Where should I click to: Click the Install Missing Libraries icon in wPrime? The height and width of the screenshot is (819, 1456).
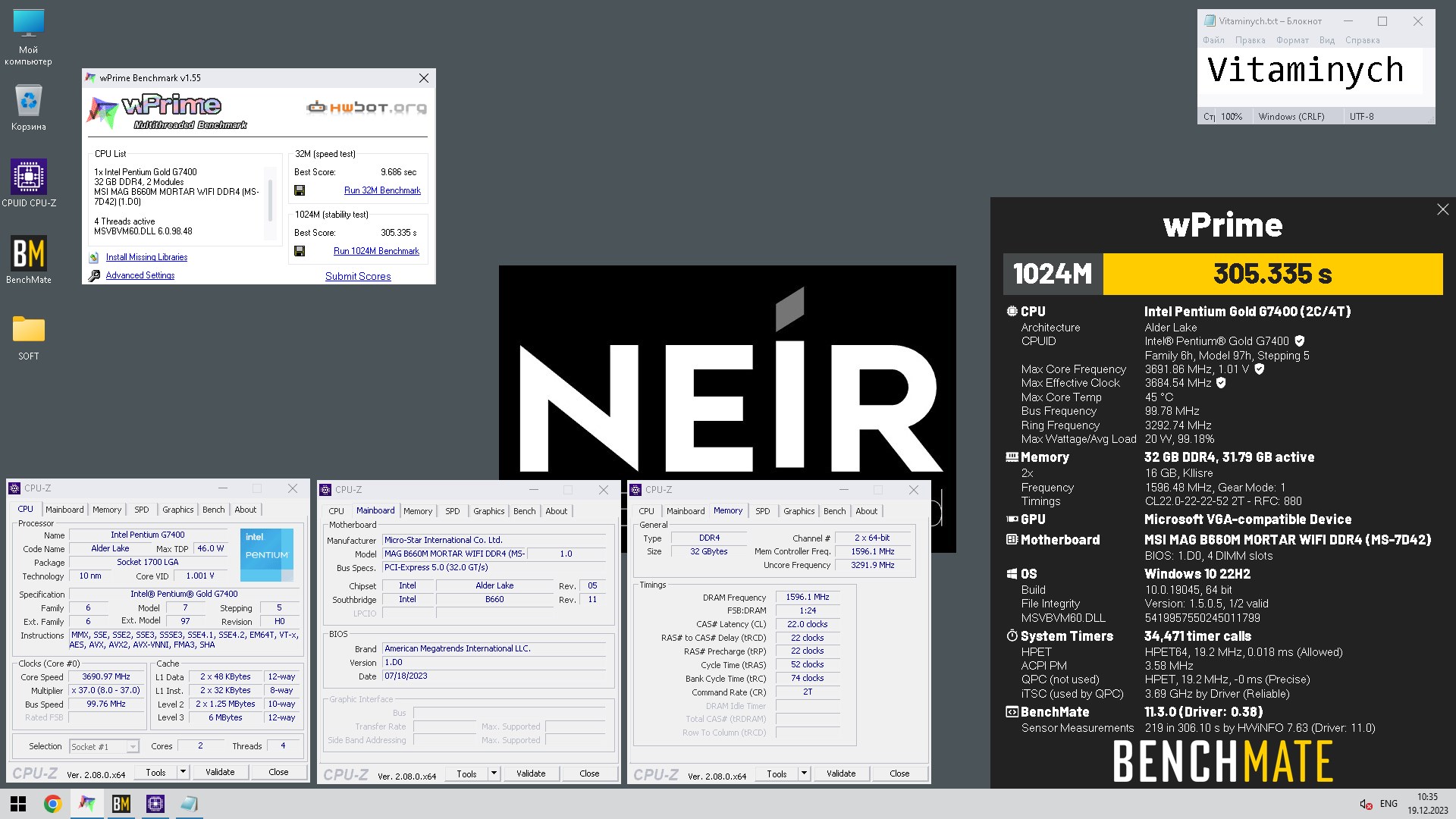(x=94, y=258)
